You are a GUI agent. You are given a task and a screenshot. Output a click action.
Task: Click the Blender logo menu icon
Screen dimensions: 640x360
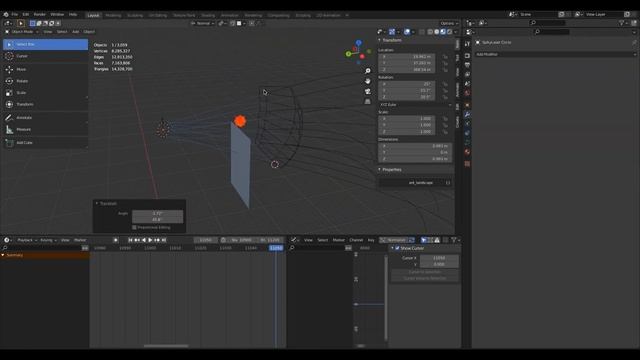pyautogui.click(x=6, y=14)
